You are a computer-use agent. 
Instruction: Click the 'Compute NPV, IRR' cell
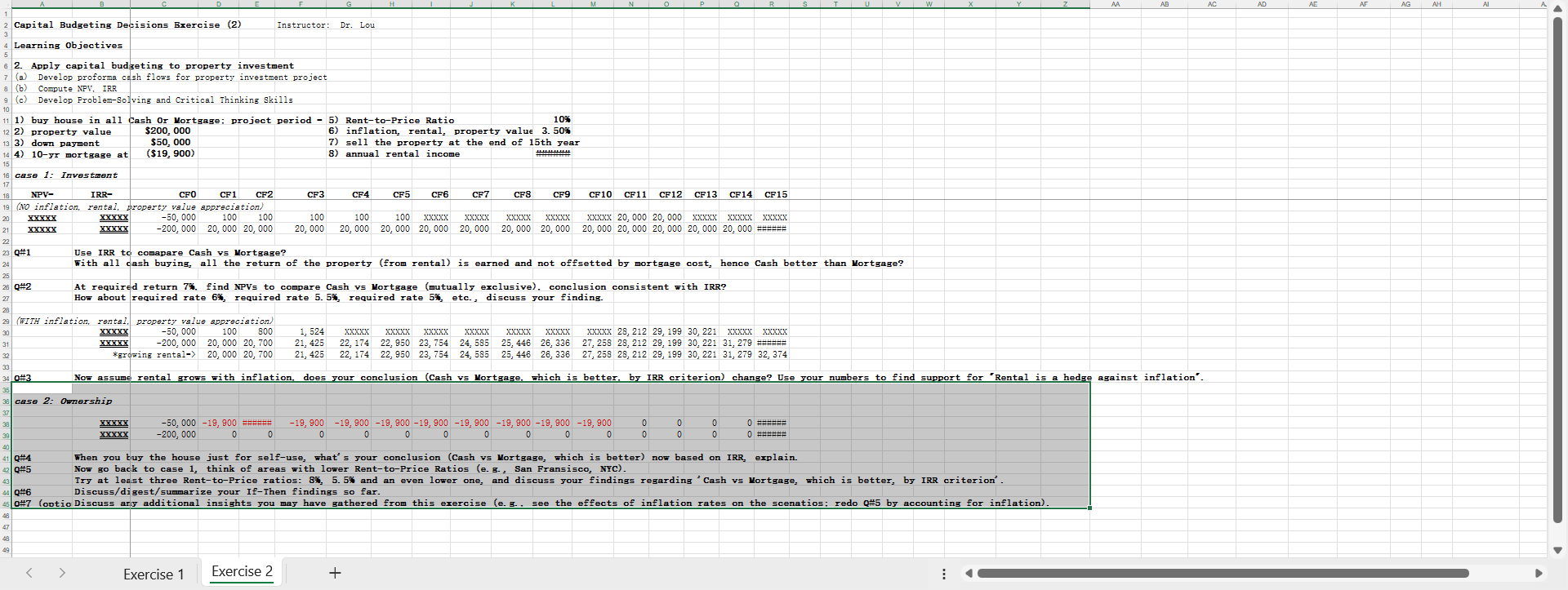(x=77, y=88)
